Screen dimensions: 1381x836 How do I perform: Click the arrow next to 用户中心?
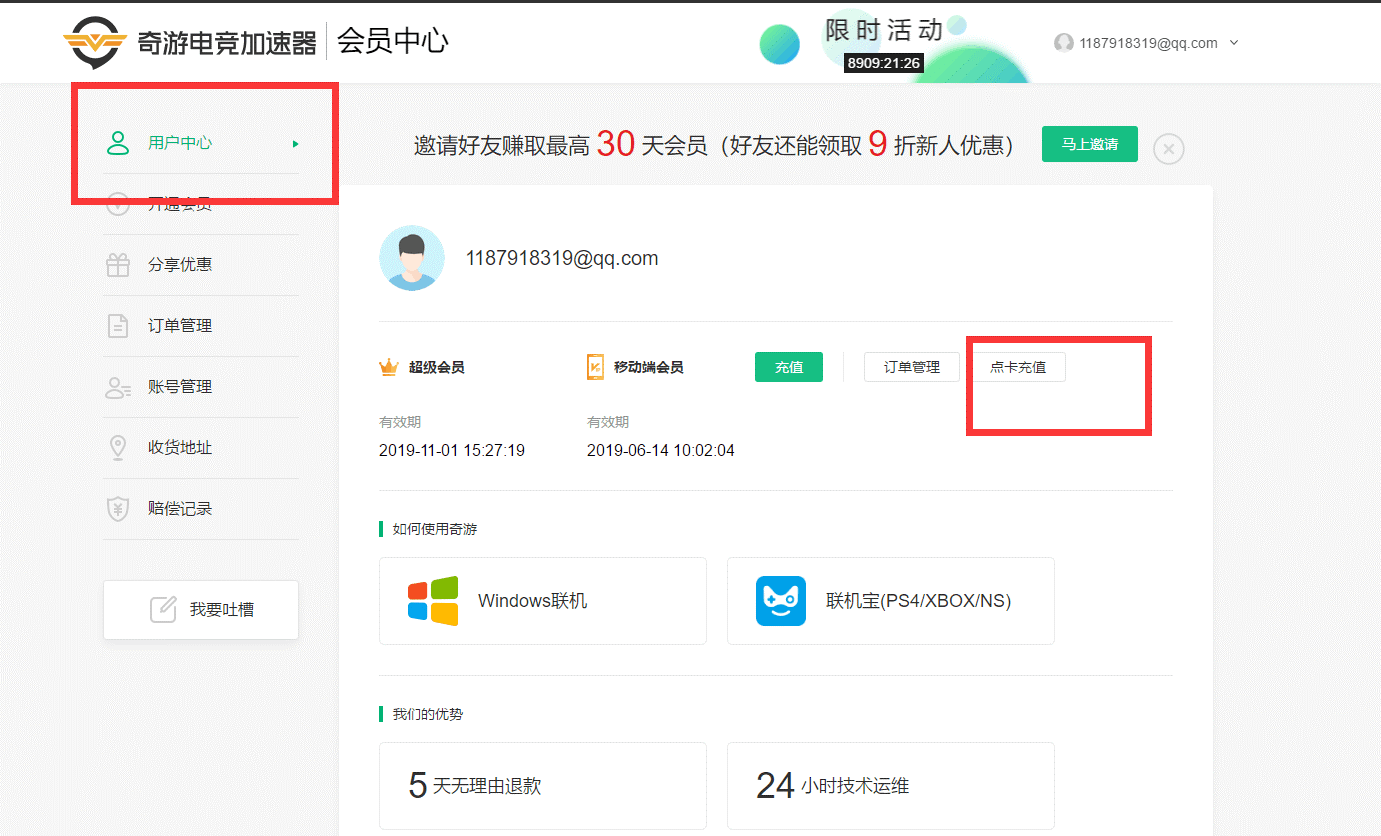pos(295,144)
